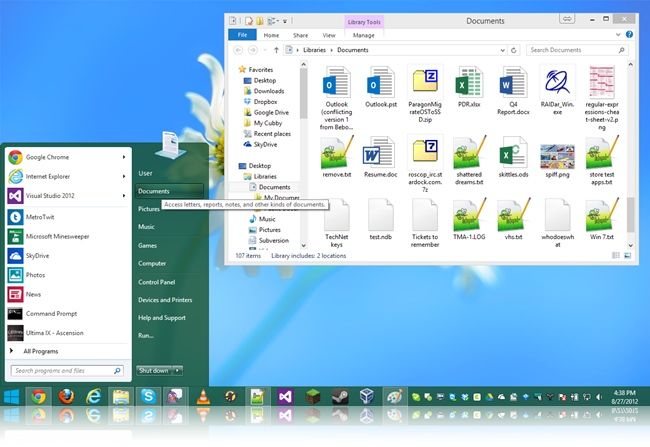
Task: Select the Resume.doc file
Action: click(x=381, y=158)
